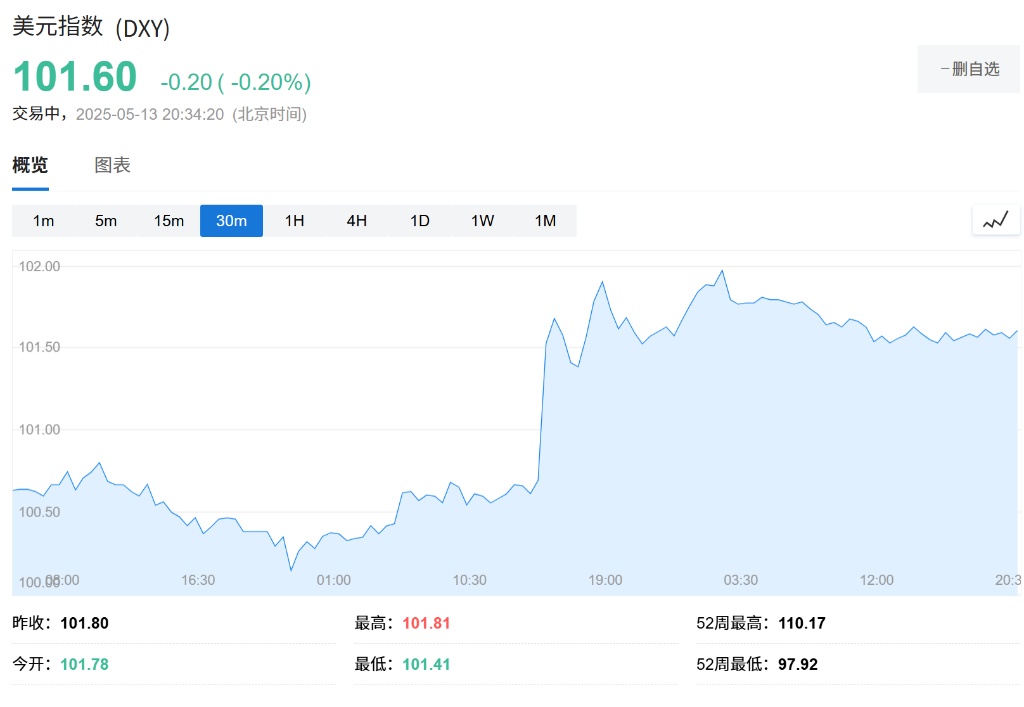Viewport: 1024px width, 707px height.
Task: Select the 5m chart interval
Action: coord(106,221)
